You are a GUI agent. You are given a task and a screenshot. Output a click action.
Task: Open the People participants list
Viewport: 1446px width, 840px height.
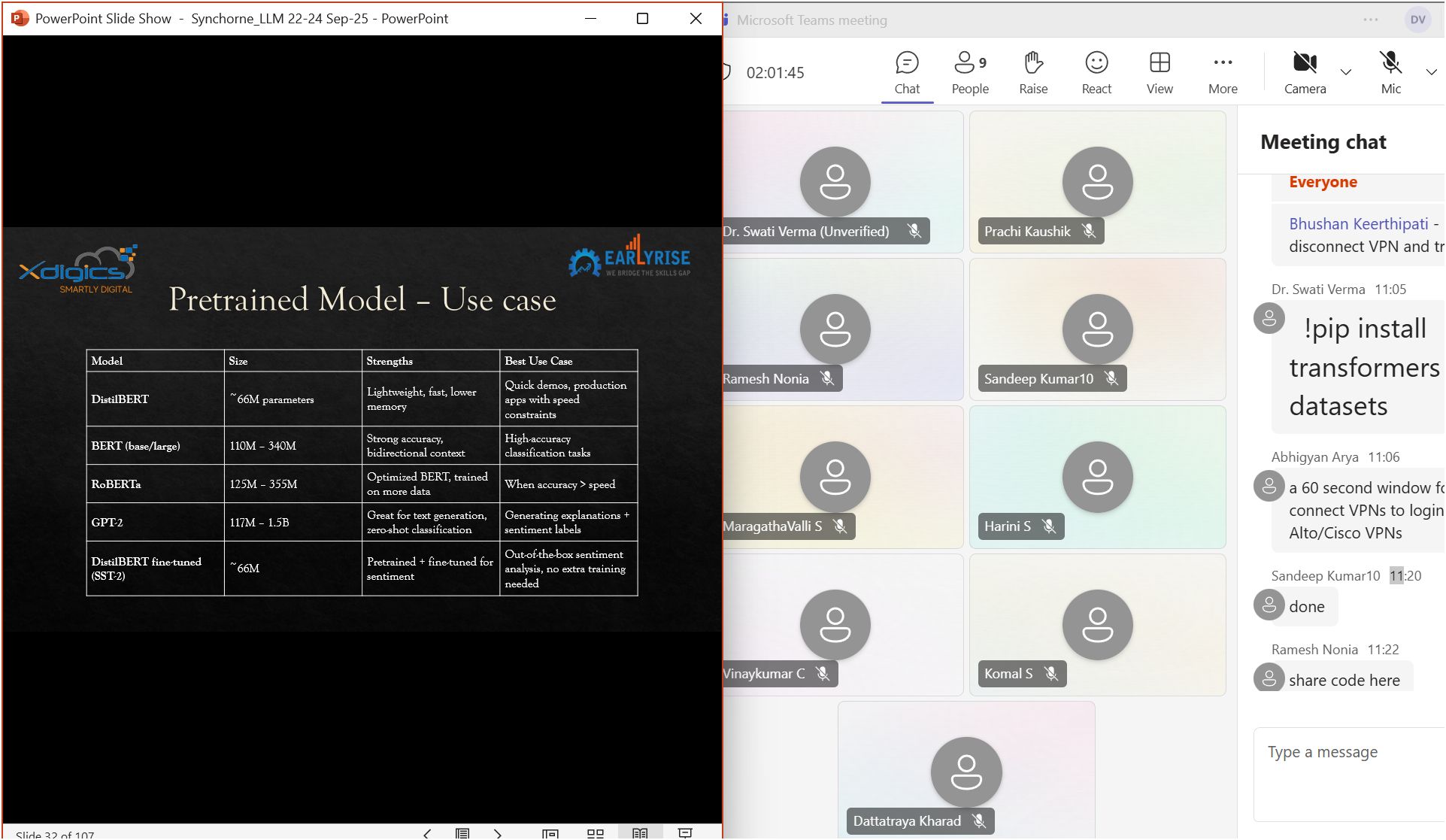coord(969,73)
